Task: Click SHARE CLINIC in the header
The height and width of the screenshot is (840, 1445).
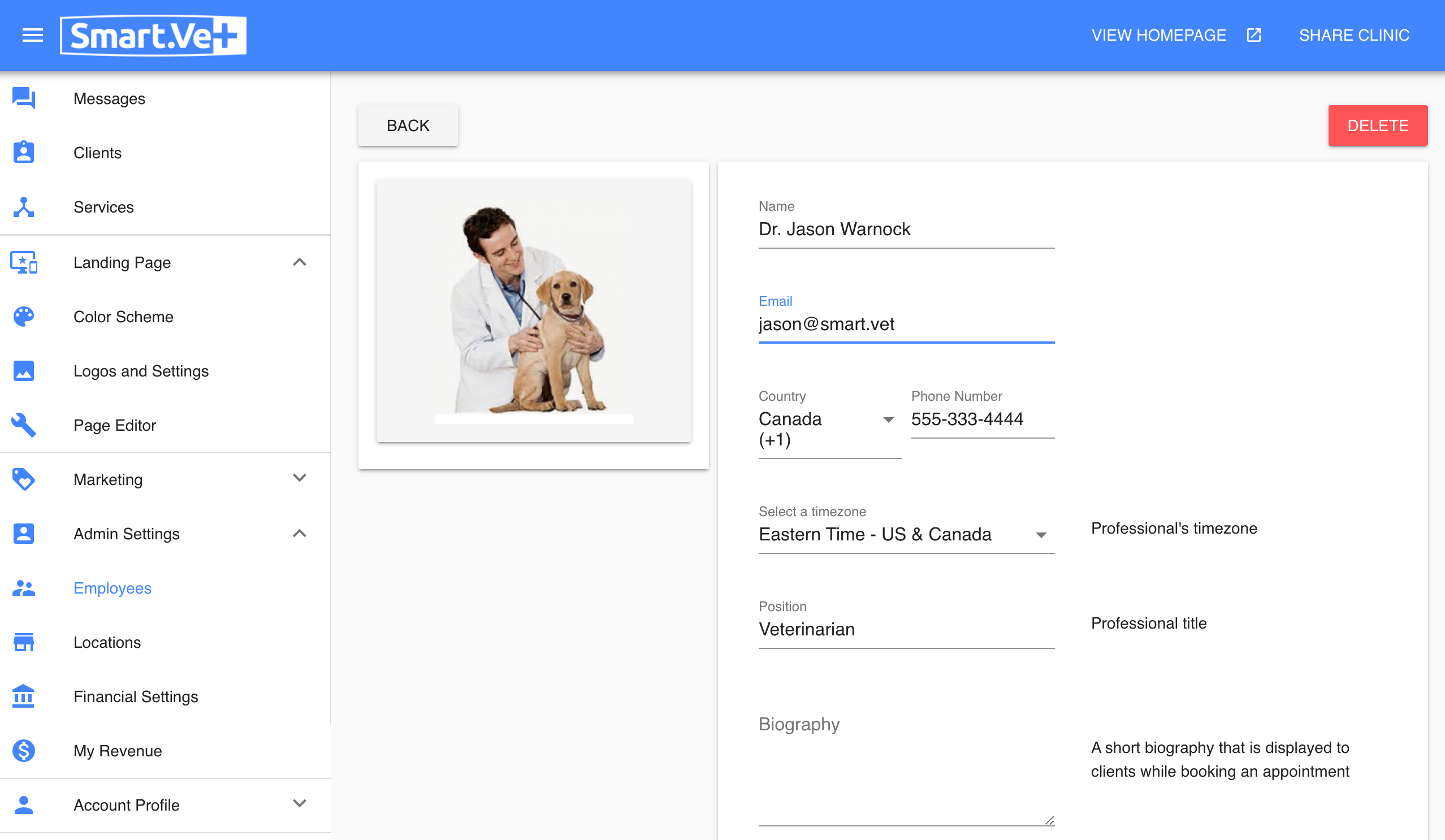Action: click(1355, 36)
